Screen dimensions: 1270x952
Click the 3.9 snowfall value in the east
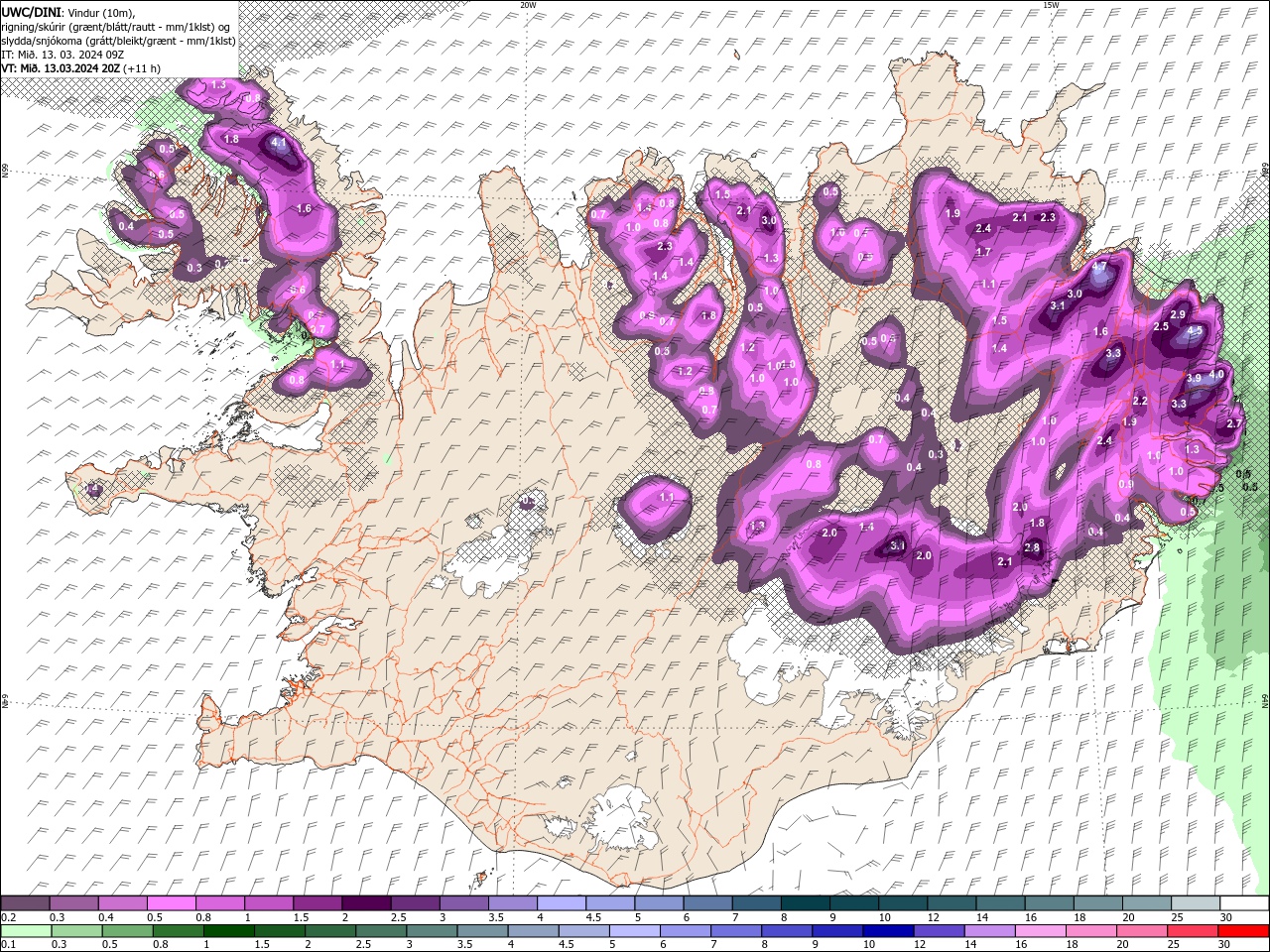click(x=1194, y=379)
